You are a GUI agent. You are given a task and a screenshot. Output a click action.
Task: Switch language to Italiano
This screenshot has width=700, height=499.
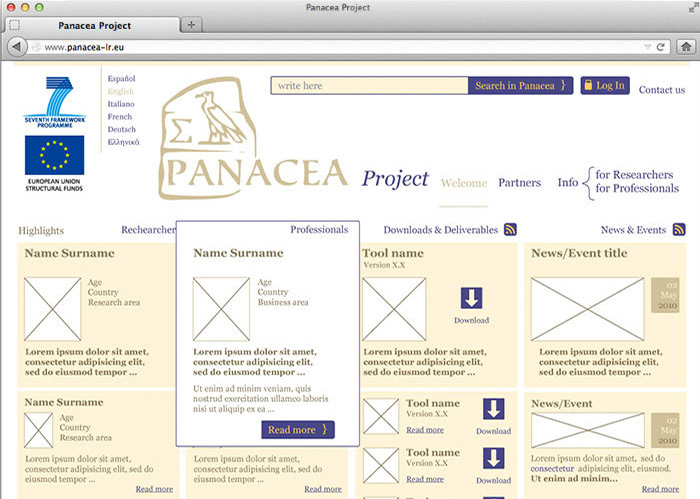tap(121, 104)
